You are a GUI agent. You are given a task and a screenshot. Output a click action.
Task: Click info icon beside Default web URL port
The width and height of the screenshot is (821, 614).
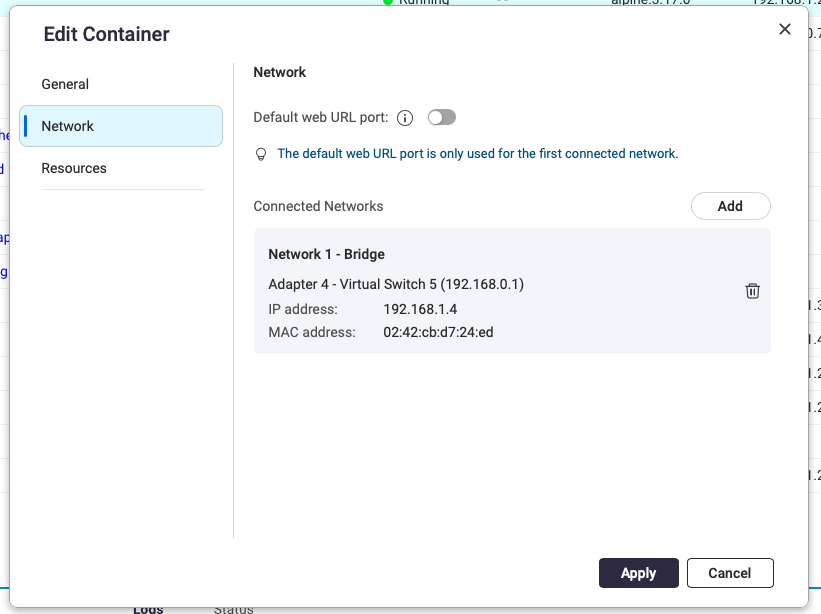point(405,118)
